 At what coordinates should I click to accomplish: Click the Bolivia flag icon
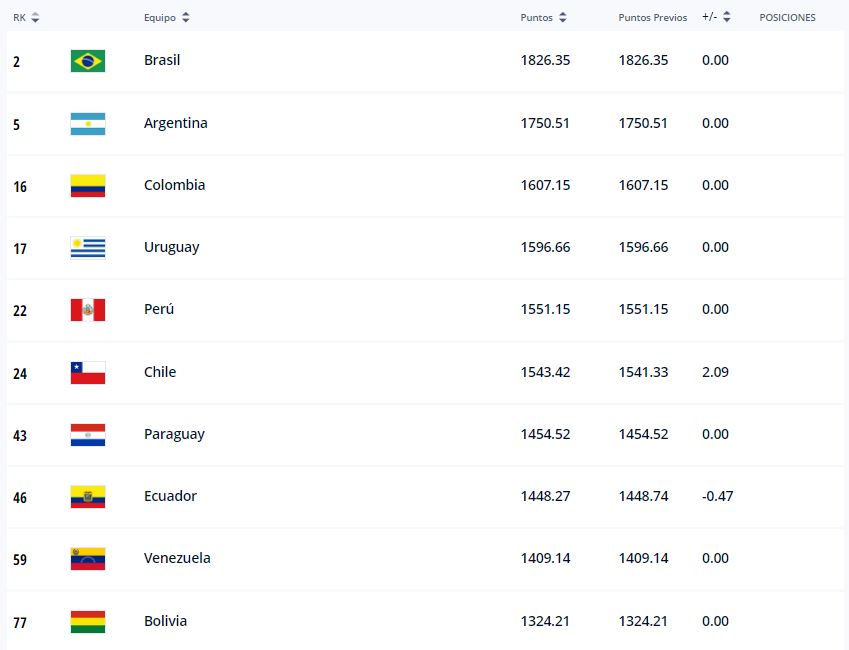coord(88,622)
